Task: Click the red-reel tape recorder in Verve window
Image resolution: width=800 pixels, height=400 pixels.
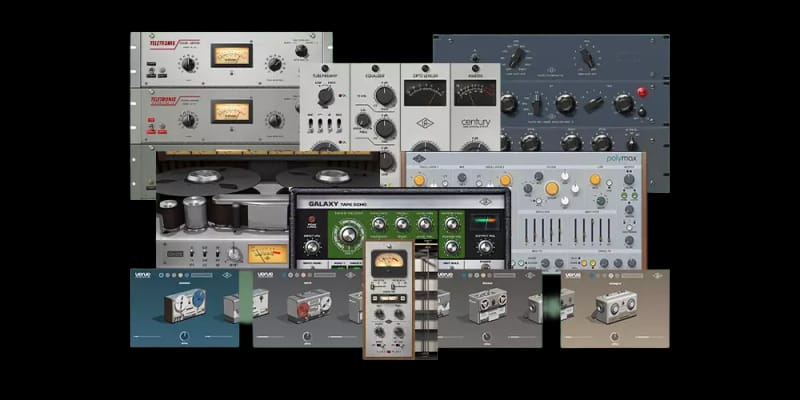Action: tap(309, 306)
